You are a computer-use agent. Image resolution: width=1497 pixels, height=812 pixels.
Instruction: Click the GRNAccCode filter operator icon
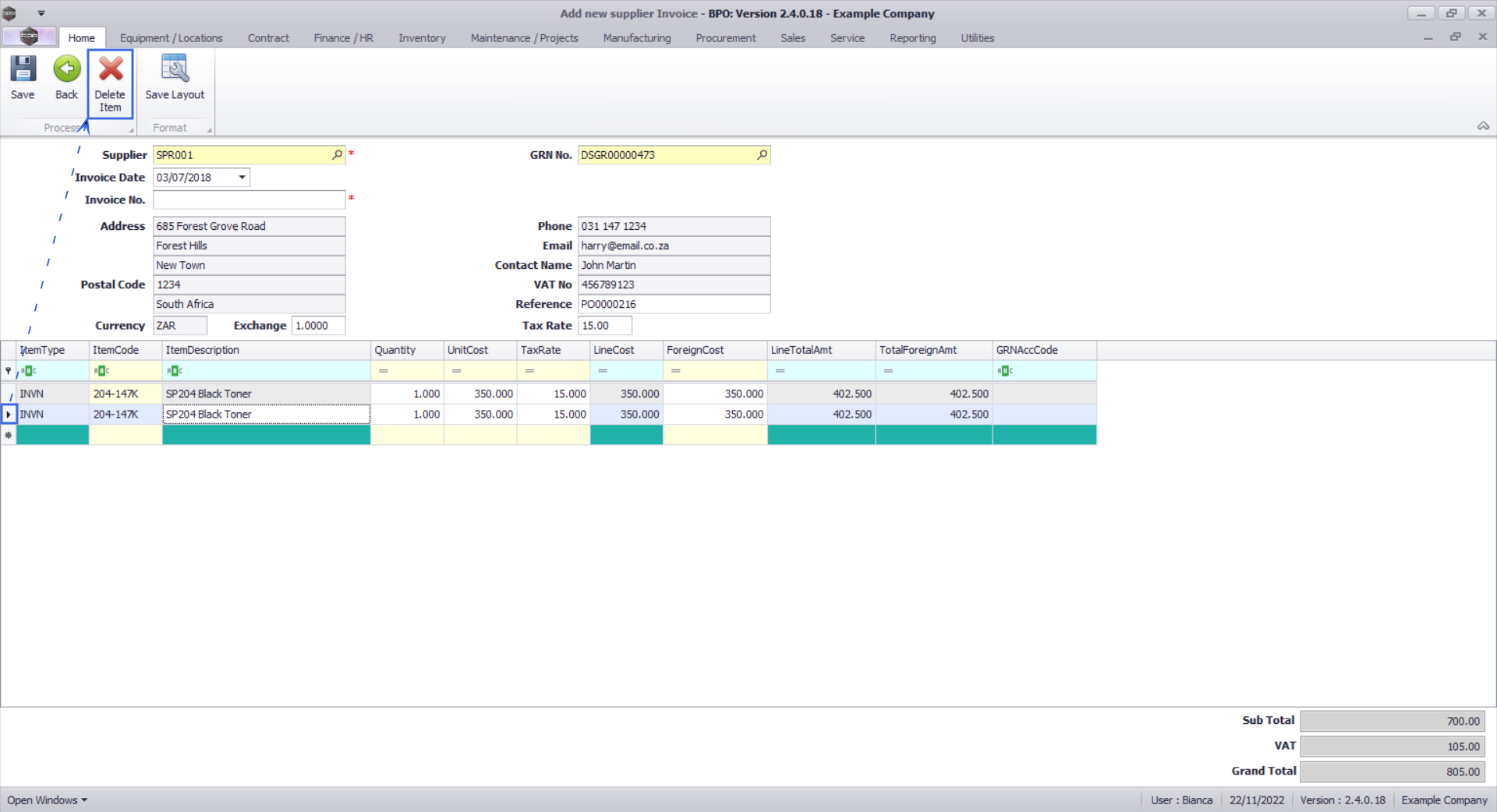(x=1005, y=371)
